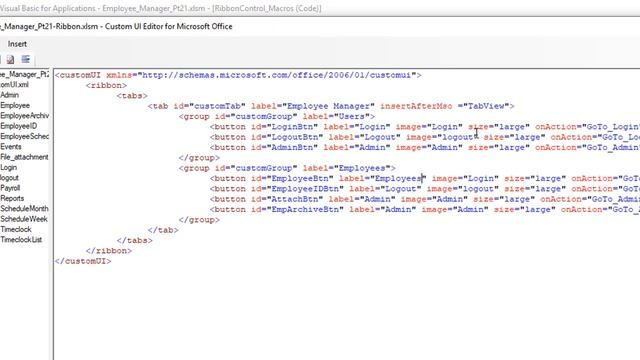Select the Payroll image tree item
Screen dimensions: 640x360
pos(10,188)
